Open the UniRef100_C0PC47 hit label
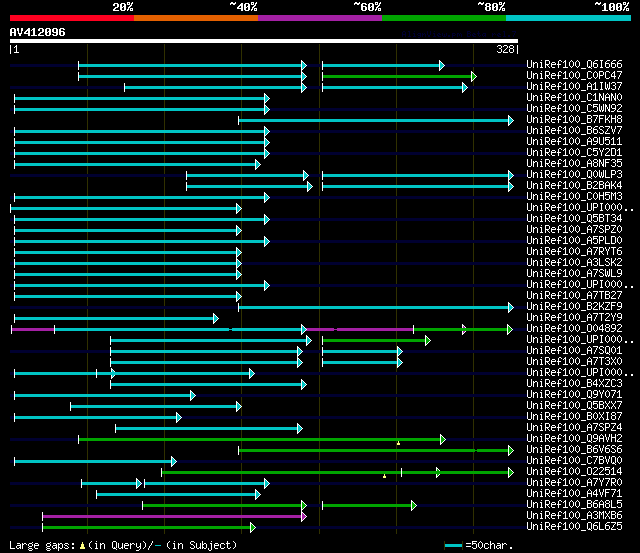640x553 pixels. (x=574, y=76)
